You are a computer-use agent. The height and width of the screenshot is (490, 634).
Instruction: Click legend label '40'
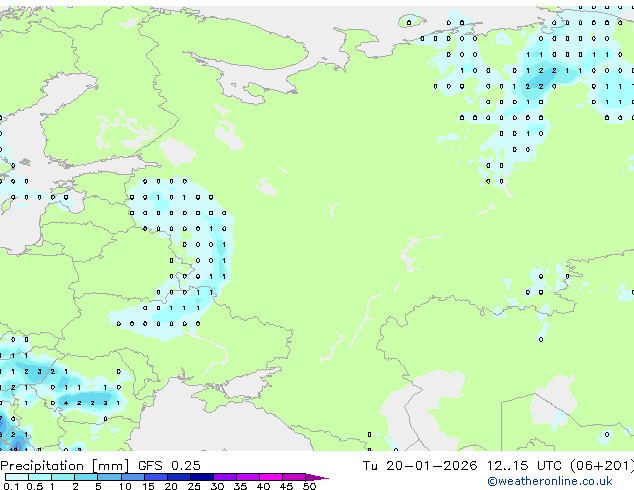(x=263, y=486)
